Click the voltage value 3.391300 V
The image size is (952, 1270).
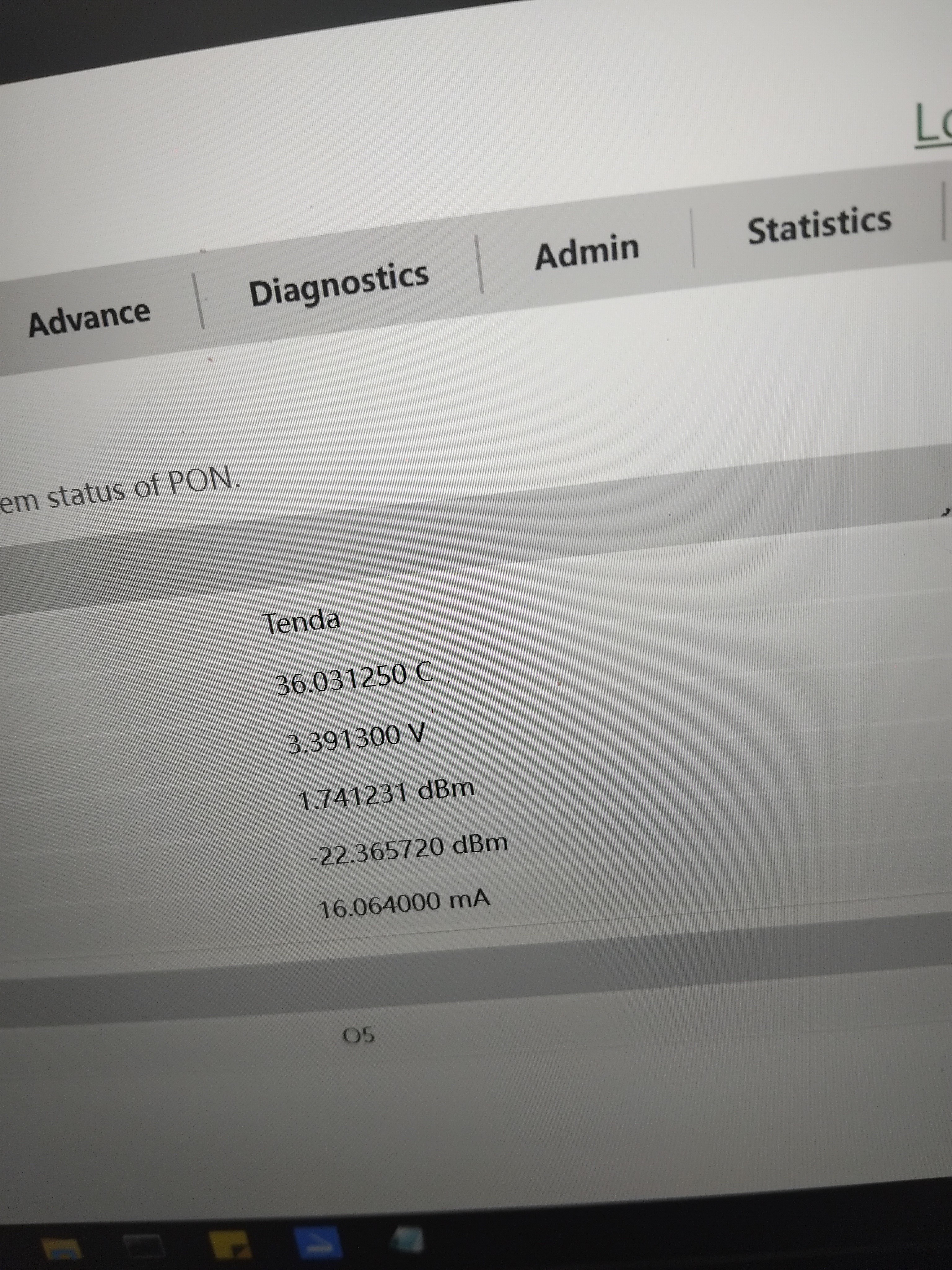pos(356,738)
